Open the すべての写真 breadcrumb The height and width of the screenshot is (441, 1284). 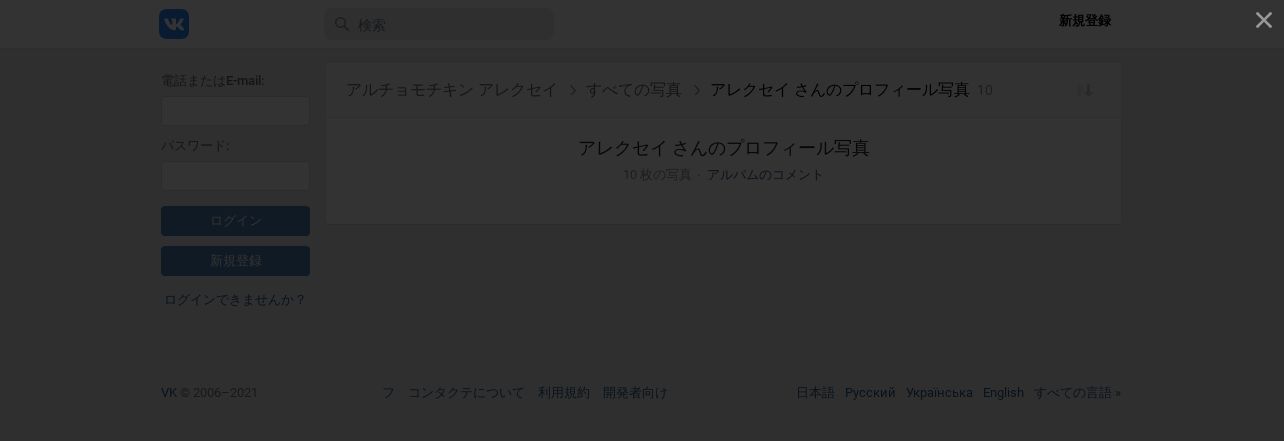tap(634, 90)
